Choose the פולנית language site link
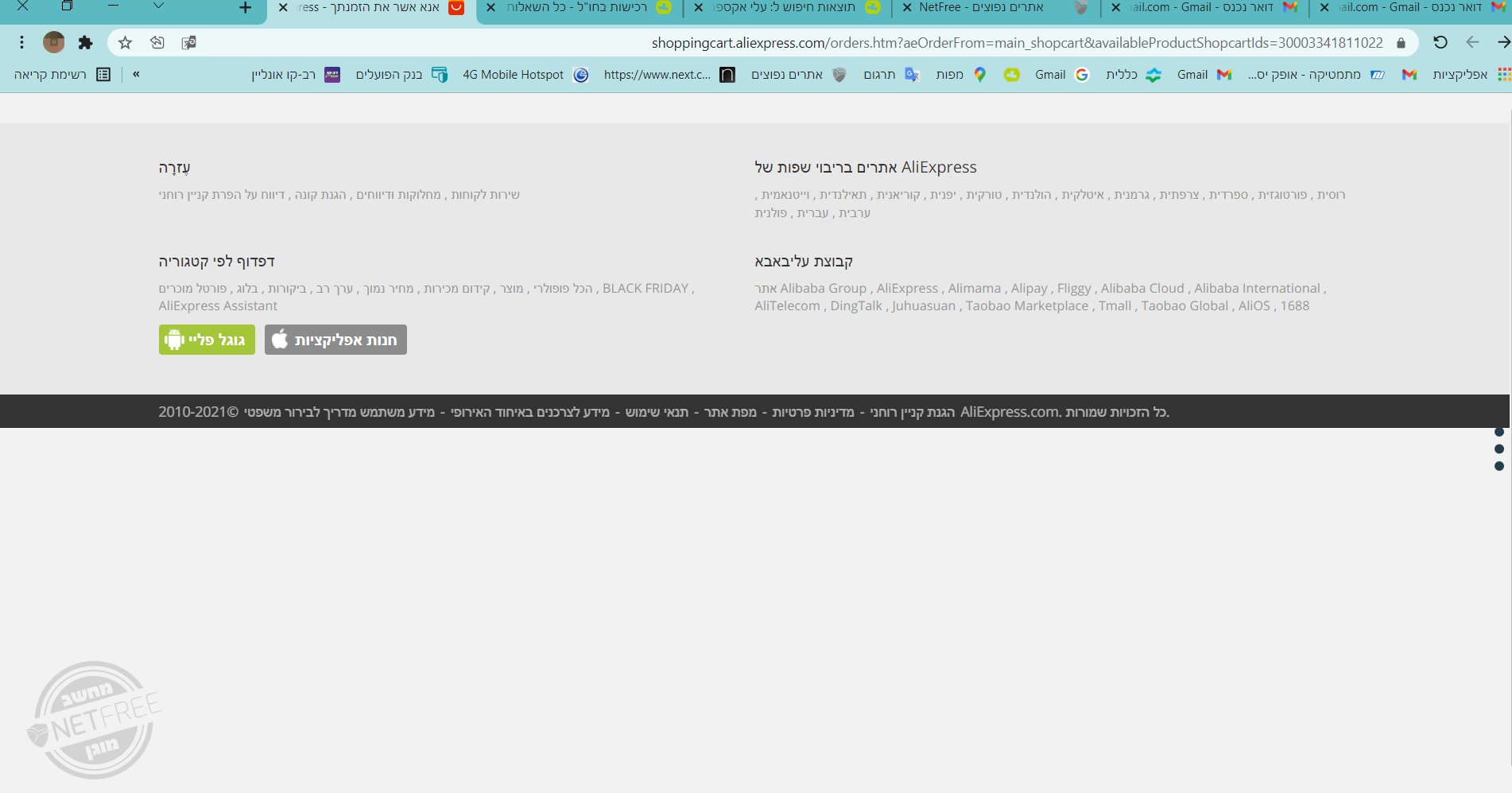The height and width of the screenshot is (793, 1512). [770, 213]
